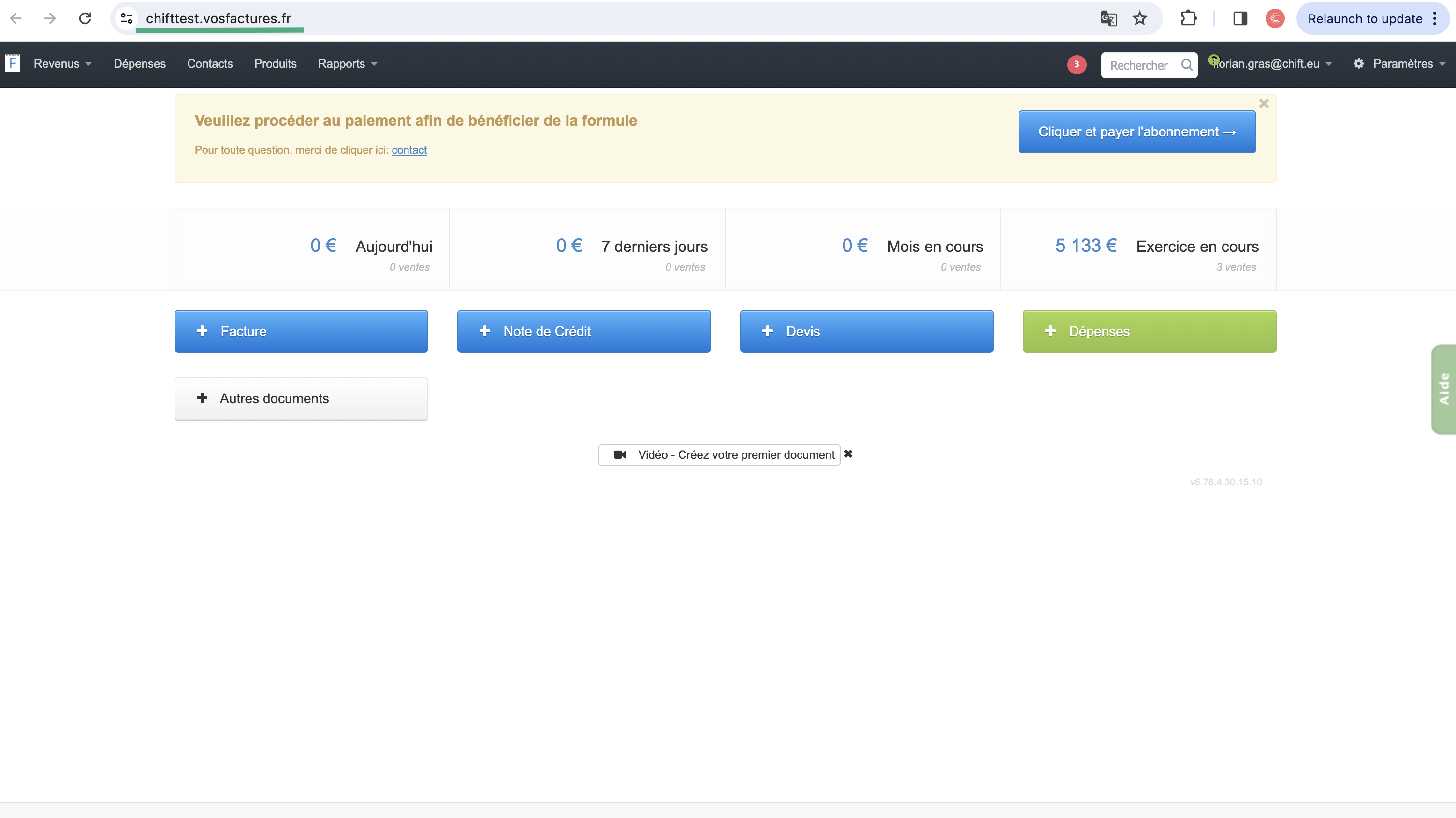Image resolution: width=1456 pixels, height=818 pixels.
Task: Toggle the browser side panel icon
Action: (x=1240, y=19)
